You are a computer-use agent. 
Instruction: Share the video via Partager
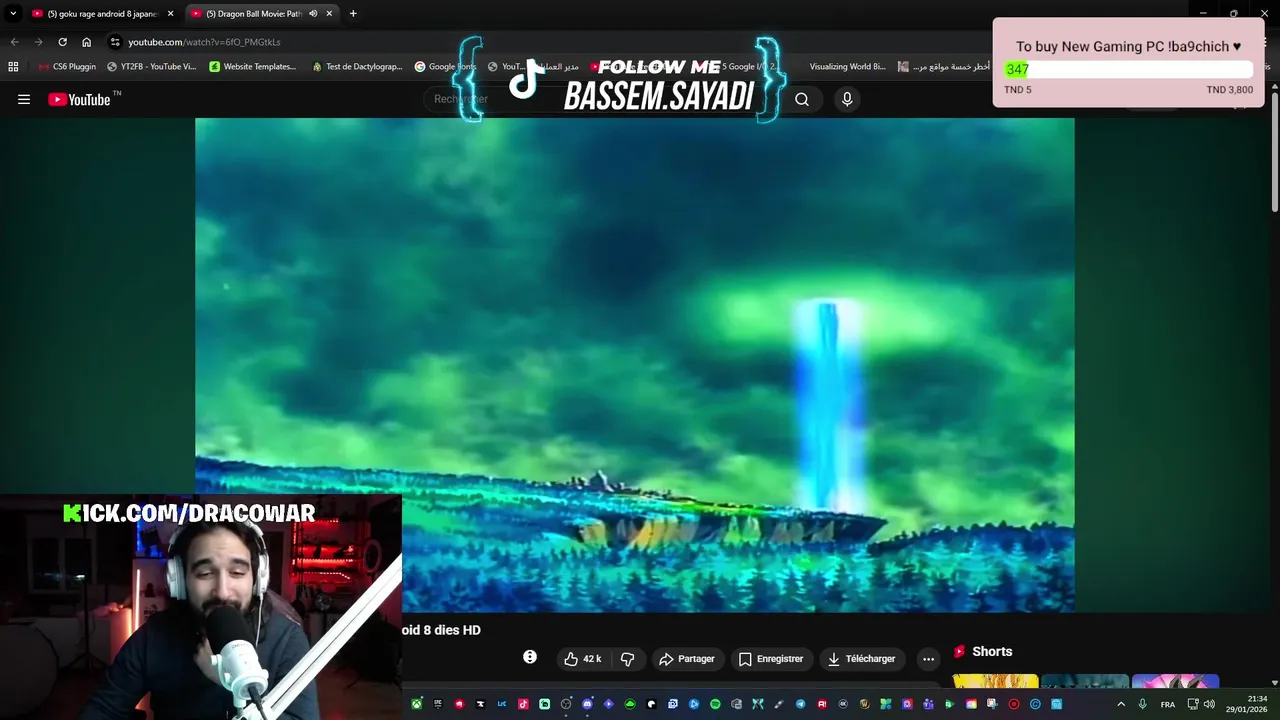coord(687,659)
